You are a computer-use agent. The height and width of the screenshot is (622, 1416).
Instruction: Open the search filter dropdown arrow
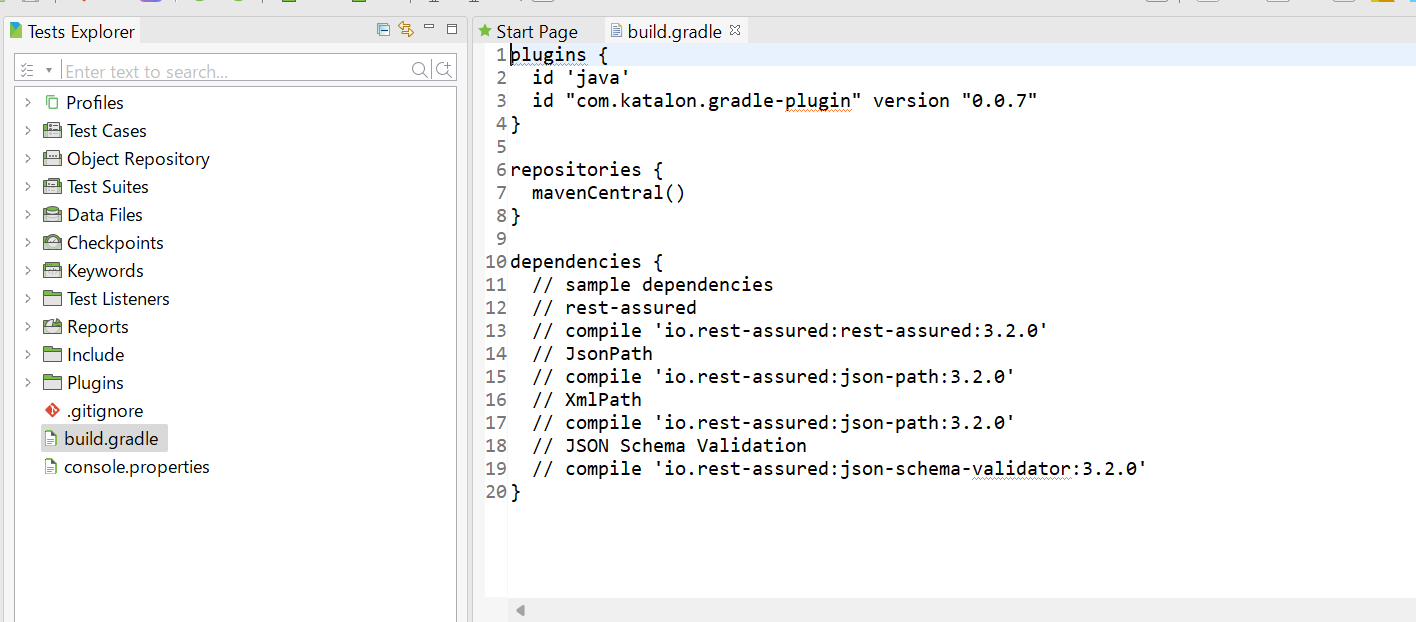48,71
